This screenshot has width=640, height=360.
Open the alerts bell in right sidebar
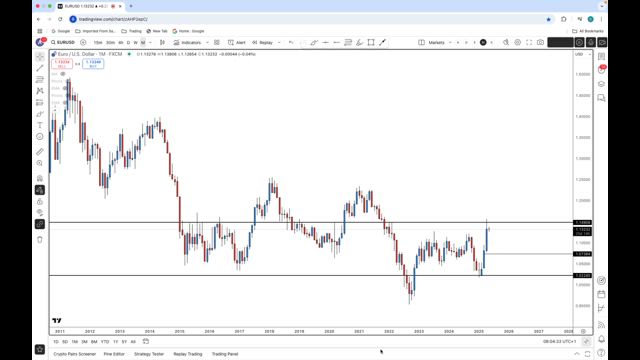click(x=602, y=339)
